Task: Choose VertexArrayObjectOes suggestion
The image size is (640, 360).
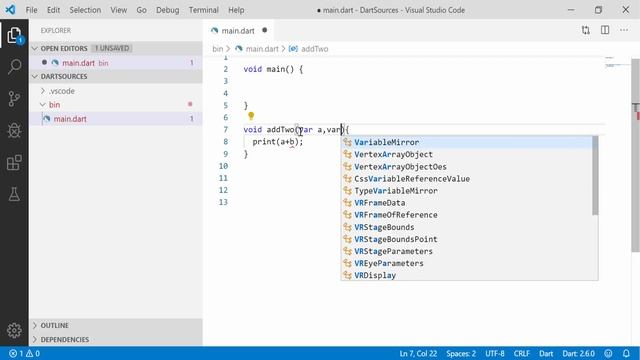Action: tap(467, 167)
